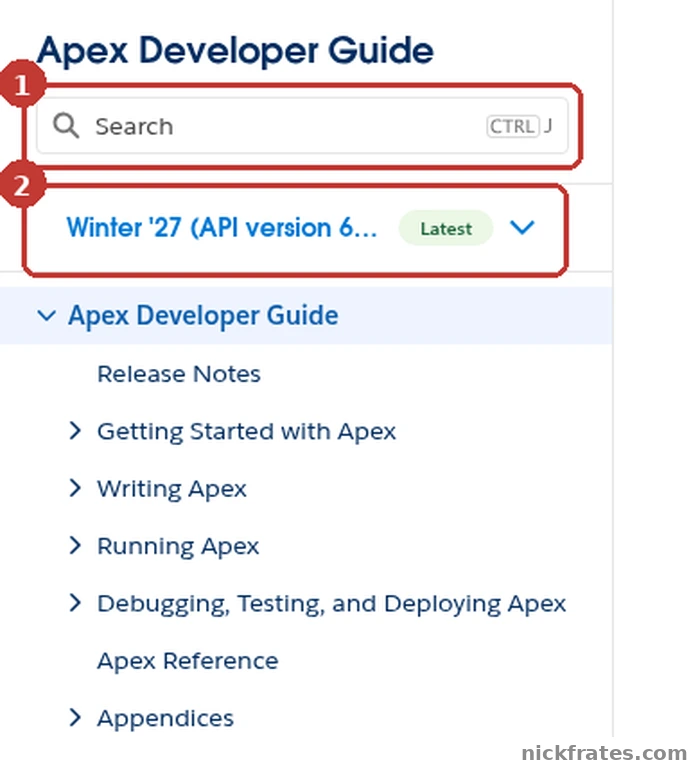Open the Appendices link
700x771 pixels.
(165, 718)
